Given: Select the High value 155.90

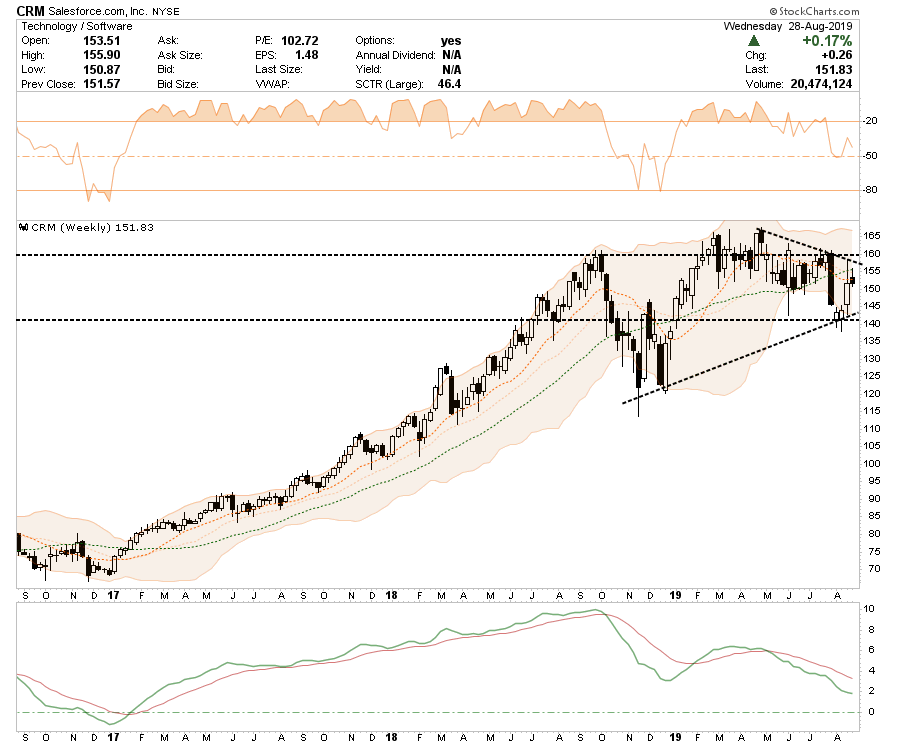Looking at the screenshot, I should pyautogui.click(x=102, y=55).
